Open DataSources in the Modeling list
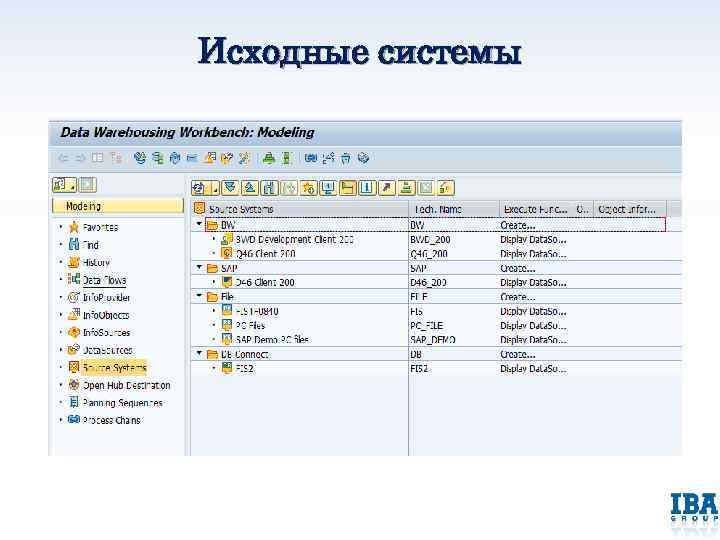 107,350
